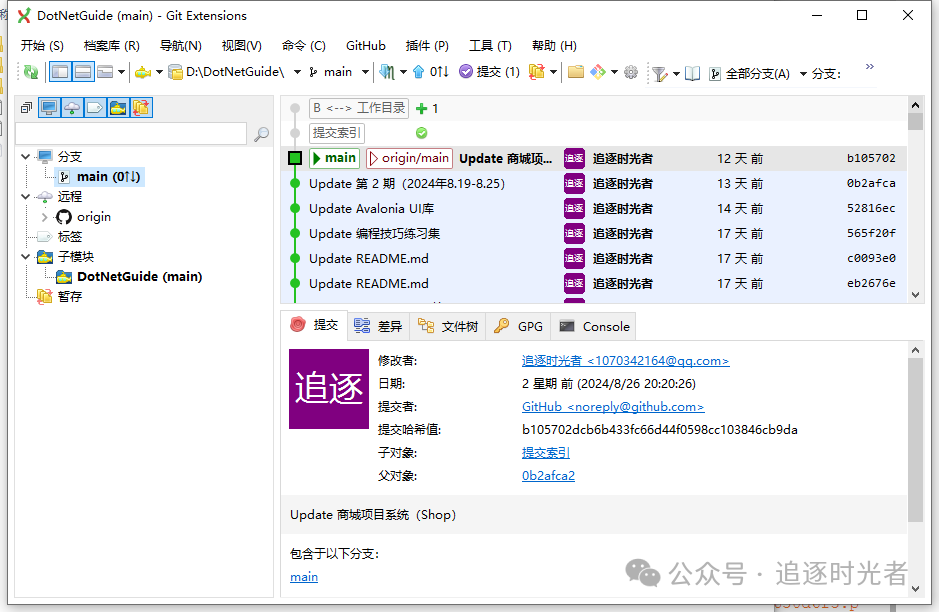Open file explorer via the folder icon
Screen dimensions: 939x612
click(575, 72)
